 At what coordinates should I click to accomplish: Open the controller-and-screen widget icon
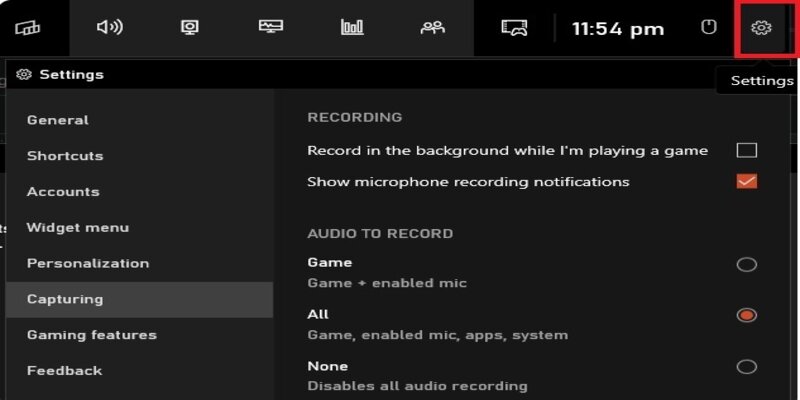(514, 28)
